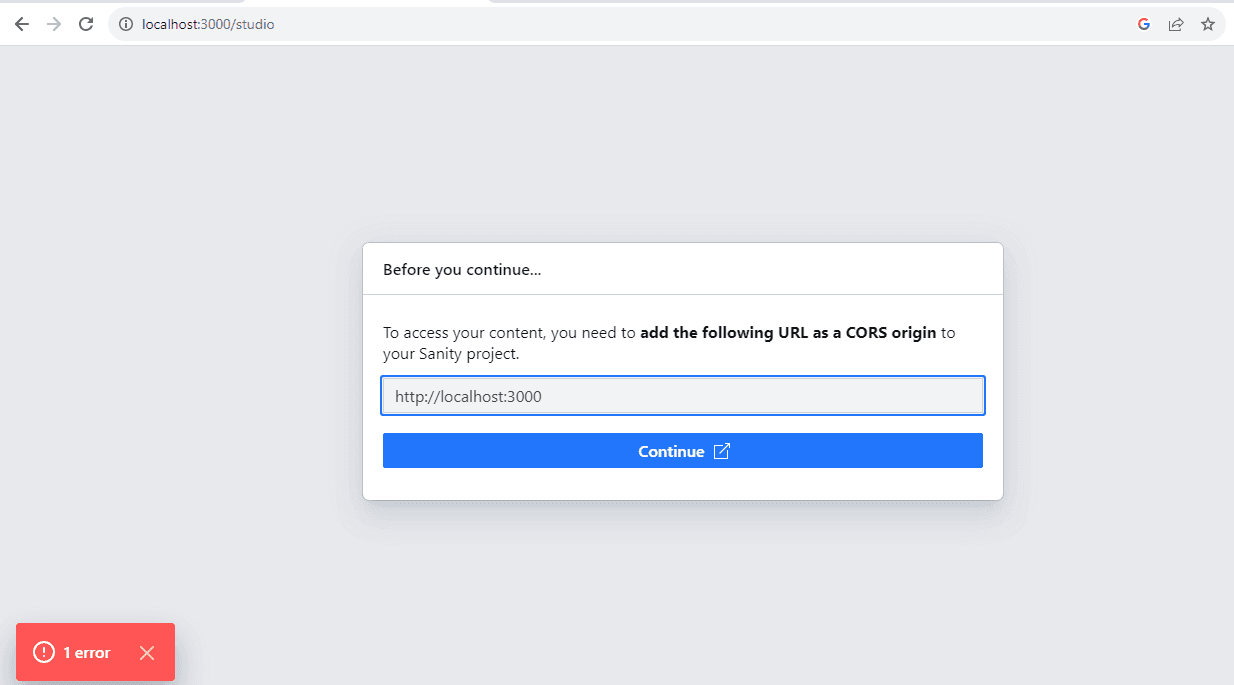The height and width of the screenshot is (685, 1234).
Task: Click external link icon on Continue button
Action: point(722,451)
